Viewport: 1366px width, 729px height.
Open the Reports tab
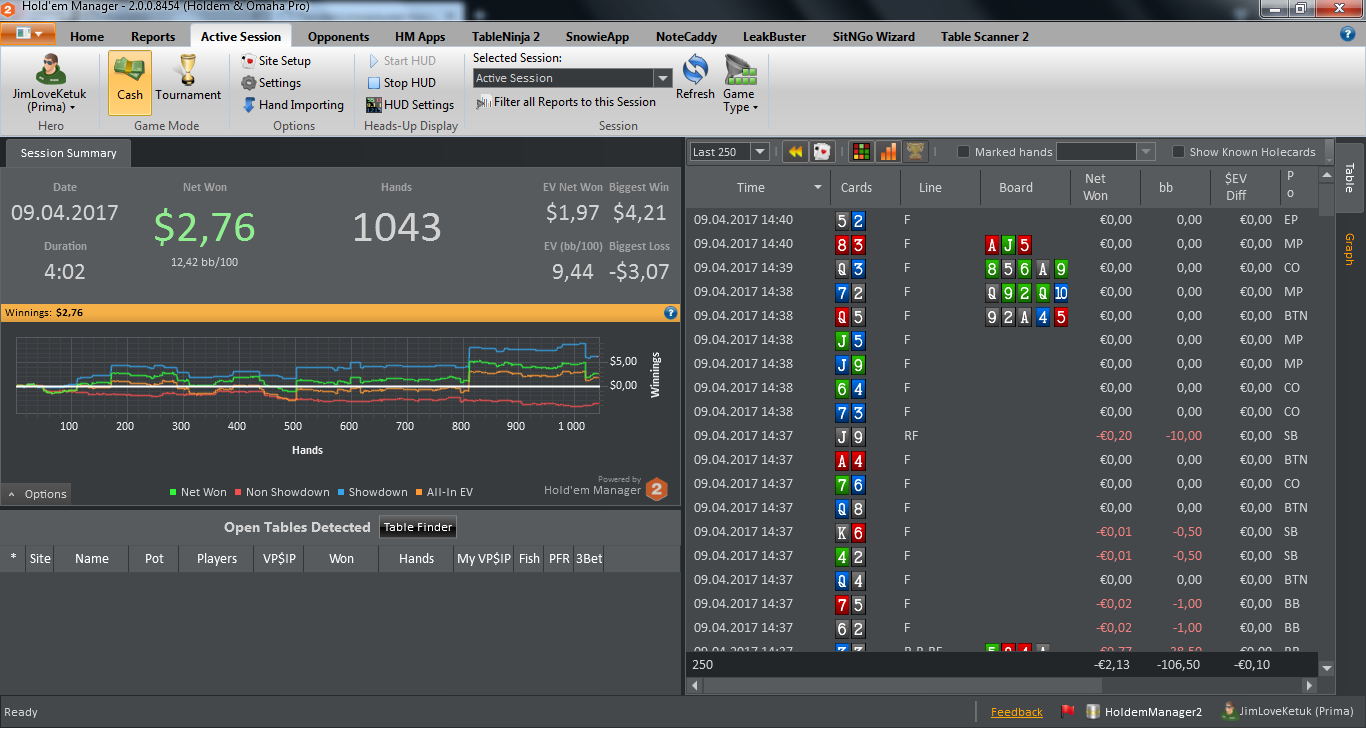coord(153,37)
